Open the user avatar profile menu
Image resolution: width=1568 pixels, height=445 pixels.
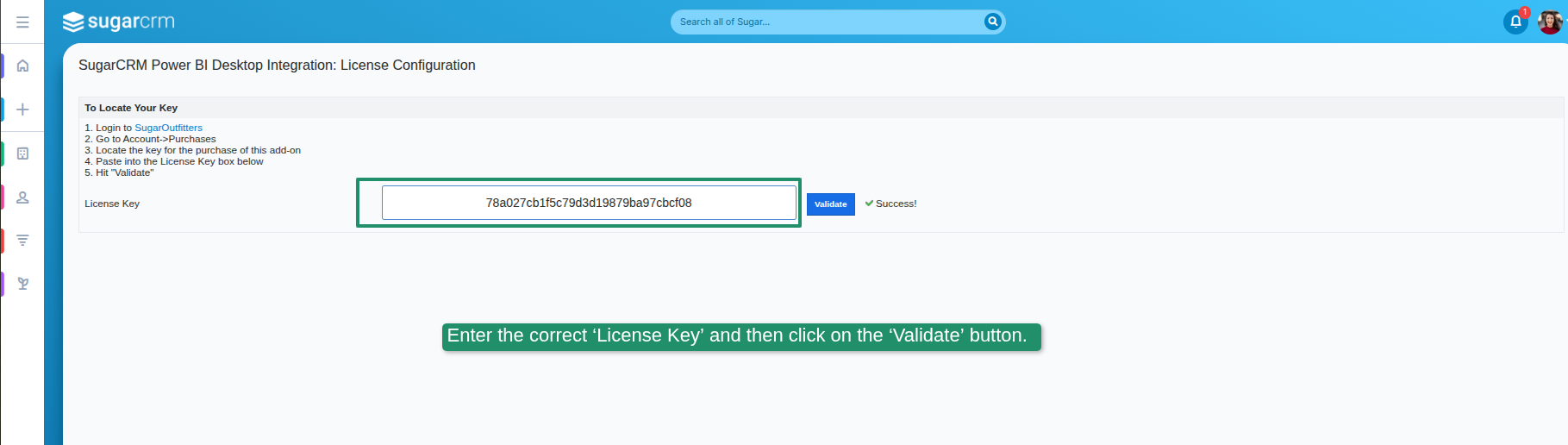(x=1549, y=22)
